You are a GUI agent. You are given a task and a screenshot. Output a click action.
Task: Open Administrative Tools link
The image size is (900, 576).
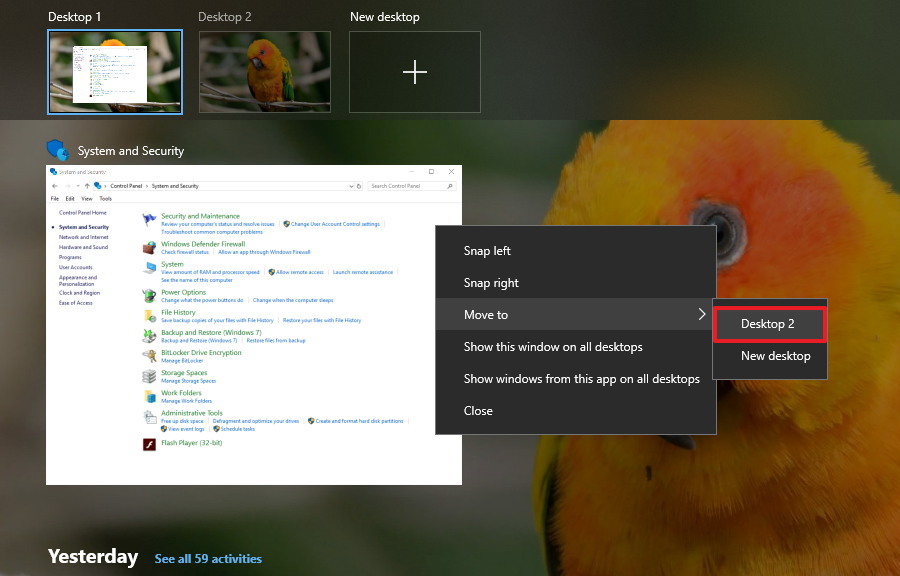pyautogui.click(x=192, y=413)
